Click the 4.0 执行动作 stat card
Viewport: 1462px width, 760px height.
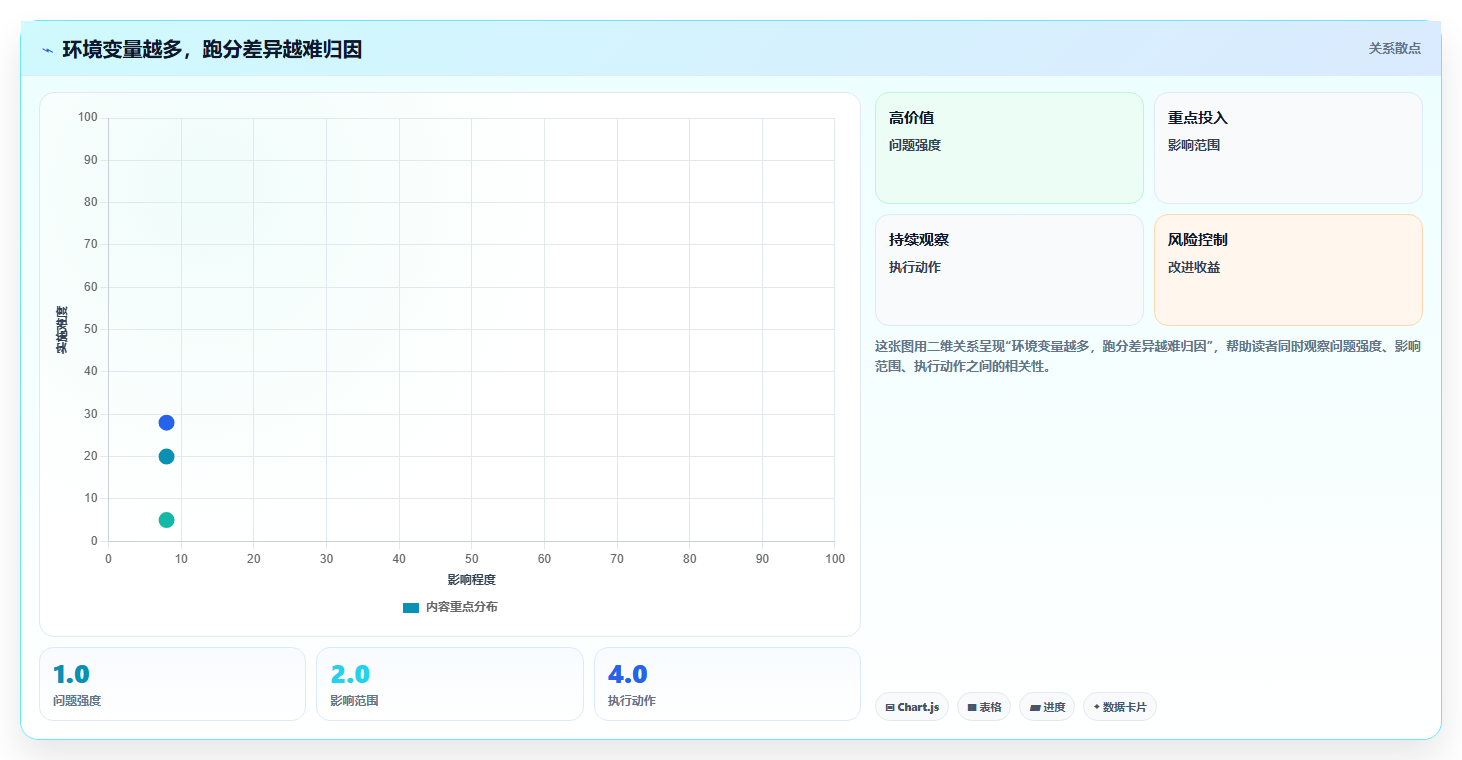[x=727, y=684]
